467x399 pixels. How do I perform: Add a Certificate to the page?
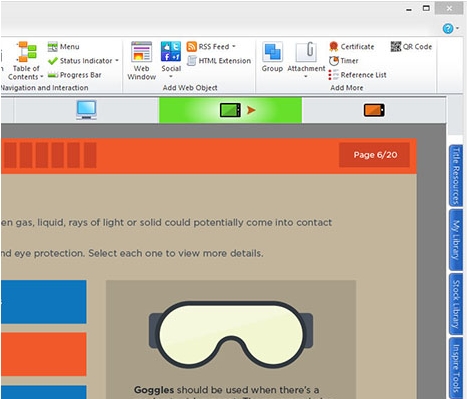[x=352, y=47]
